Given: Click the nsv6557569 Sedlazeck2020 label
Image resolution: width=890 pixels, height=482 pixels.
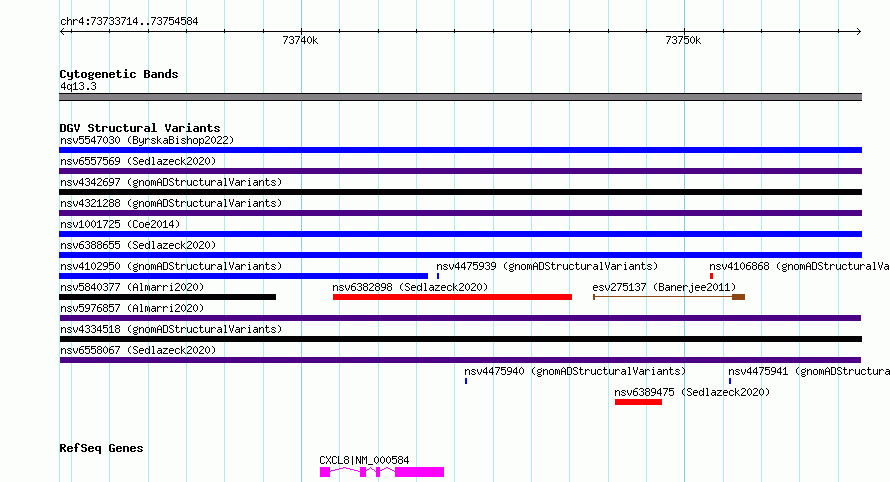Looking at the screenshot, I should (138, 161).
